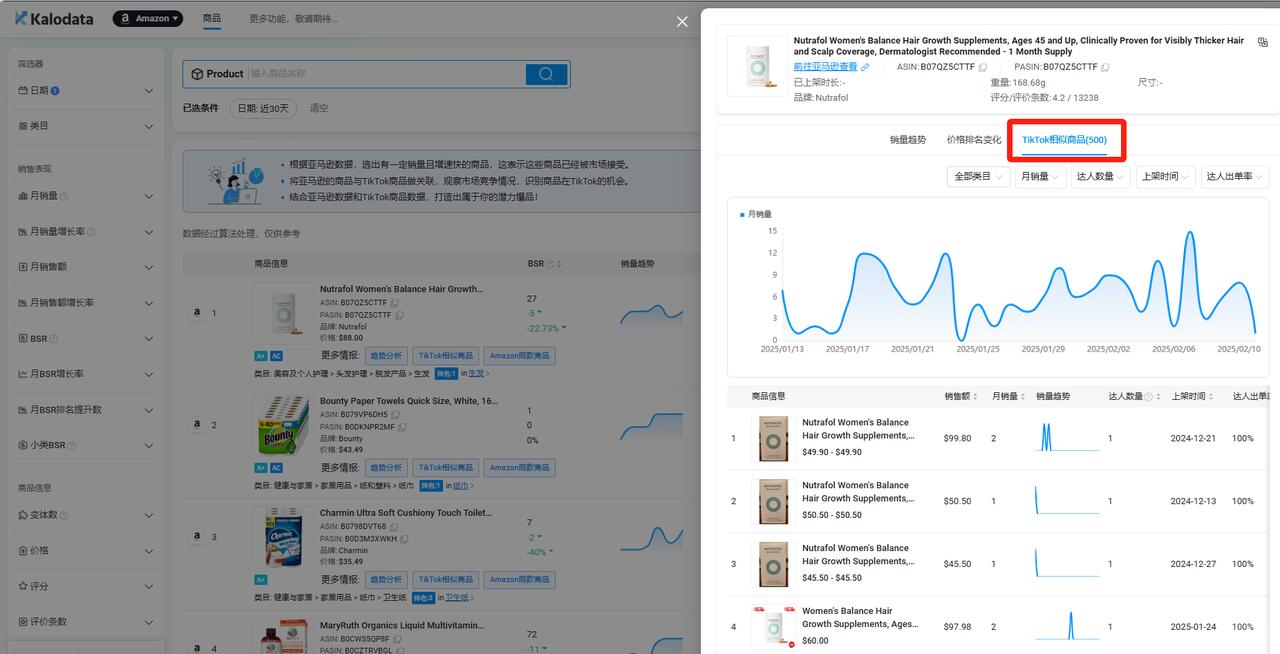Screen dimensions: 1280x654
Task: Click 趋势分析 button for Nutrafol row
Action: click(x=385, y=355)
